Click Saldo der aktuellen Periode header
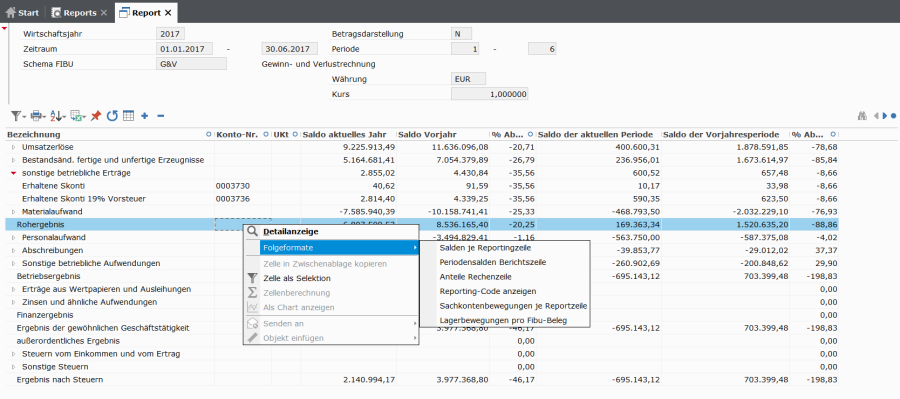 [596, 134]
